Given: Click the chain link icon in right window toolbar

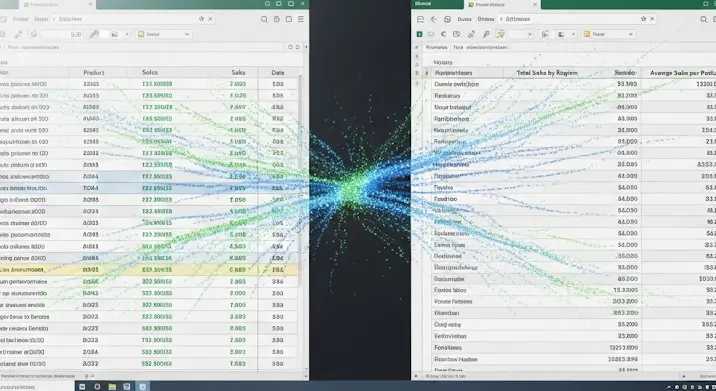Looking at the screenshot, I should pos(471,34).
